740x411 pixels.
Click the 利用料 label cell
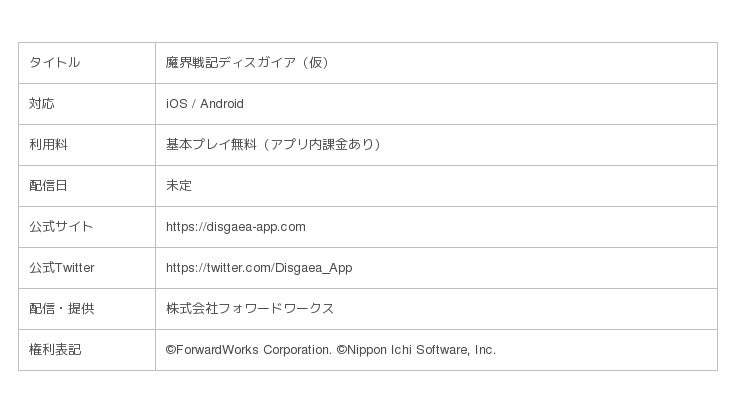pyautogui.click(x=48, y=145)
